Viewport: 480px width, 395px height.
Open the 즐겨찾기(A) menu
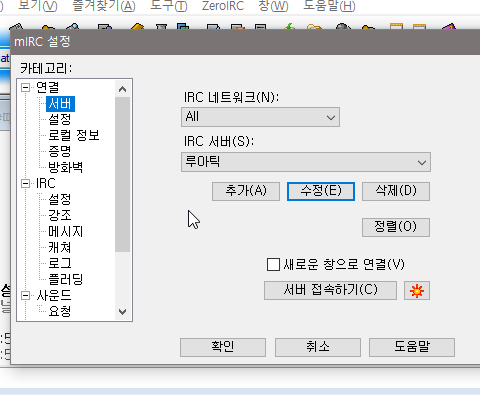pyautogui.click(x=104, y=6)
